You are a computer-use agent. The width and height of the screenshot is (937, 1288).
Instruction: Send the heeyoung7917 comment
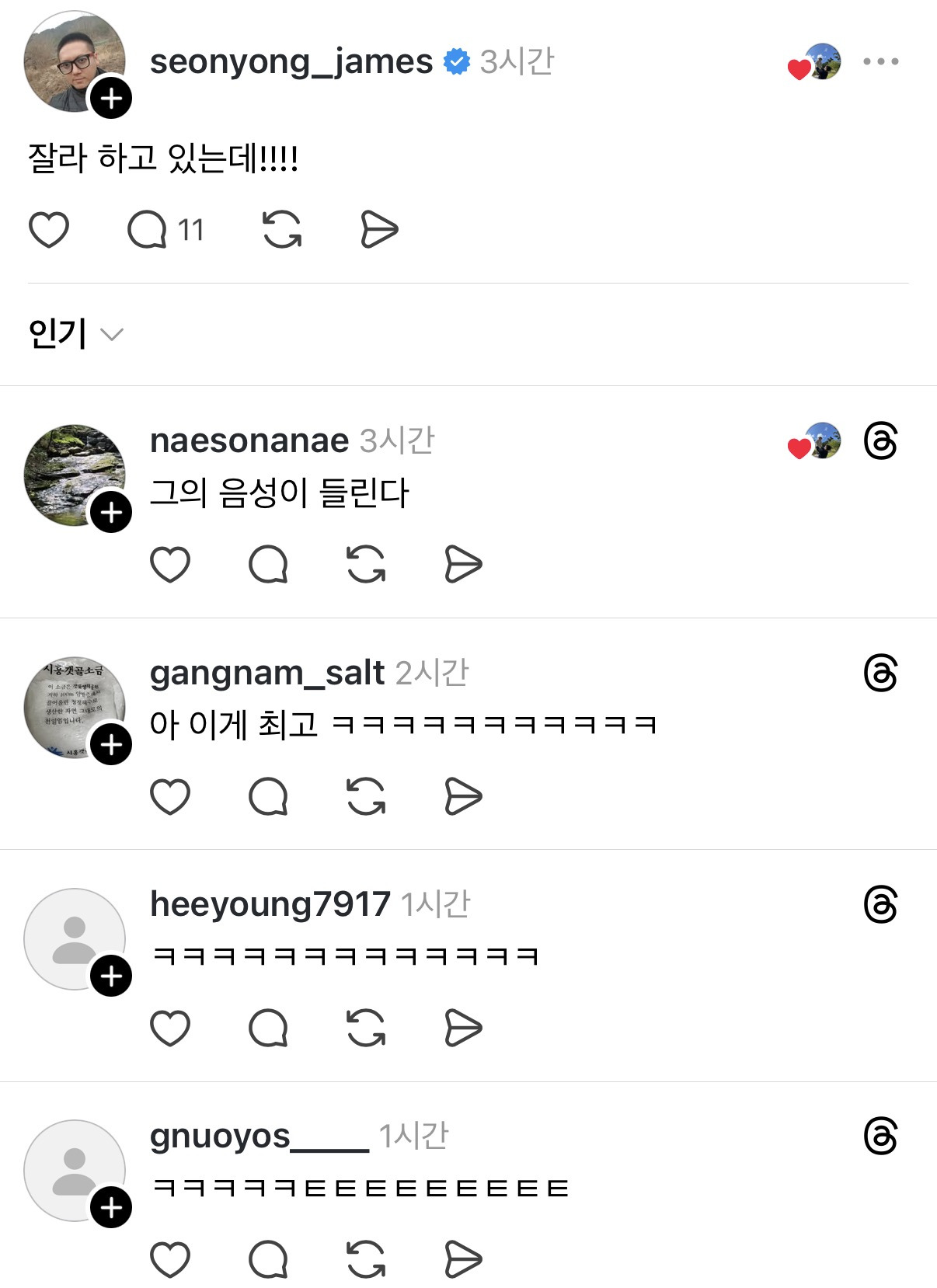464,1029
